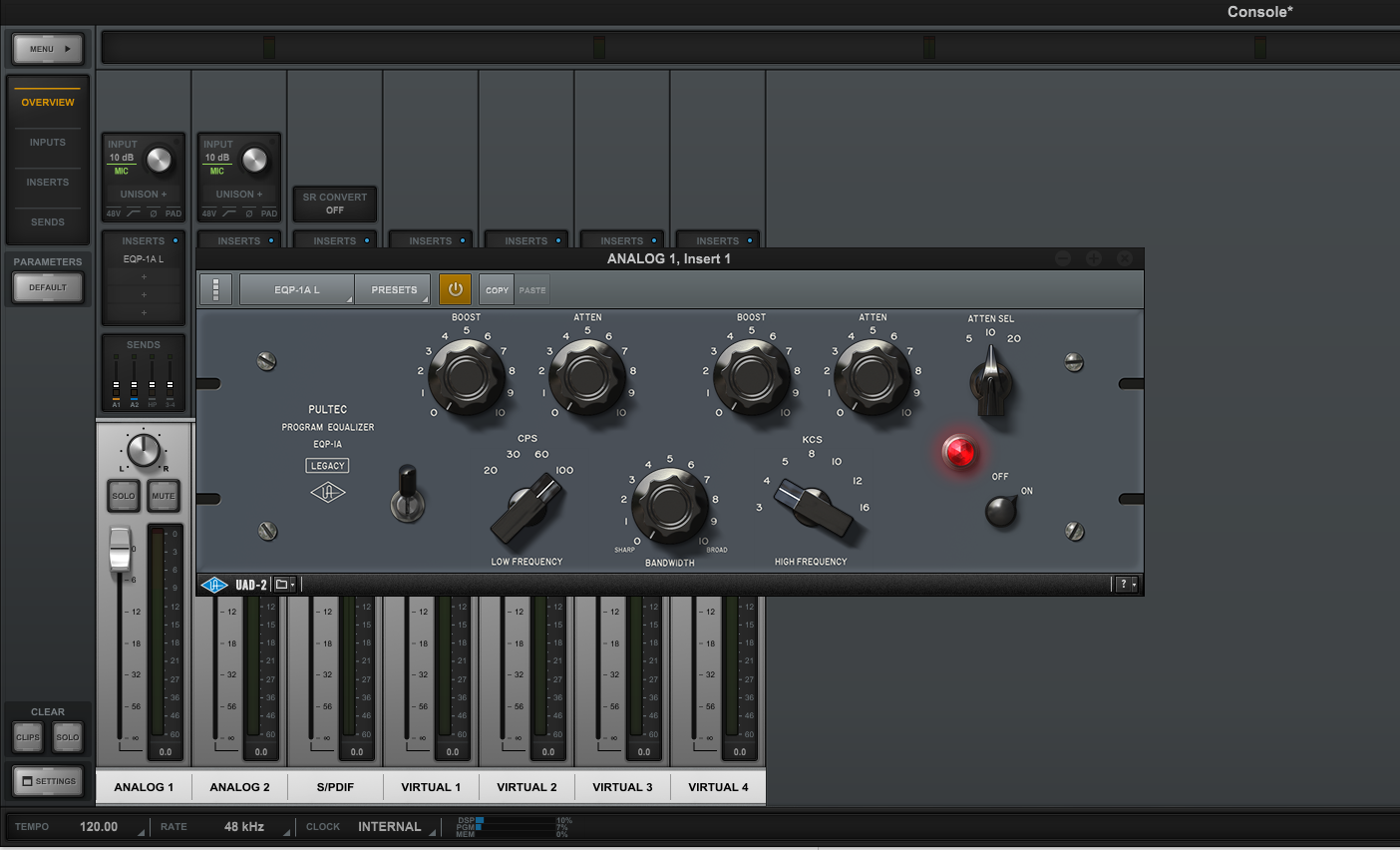The width and height of the screenshot is (1400, 850).
Task: Toggle the EQP-1A plugin power button
Action: click(x=455, y=289)
